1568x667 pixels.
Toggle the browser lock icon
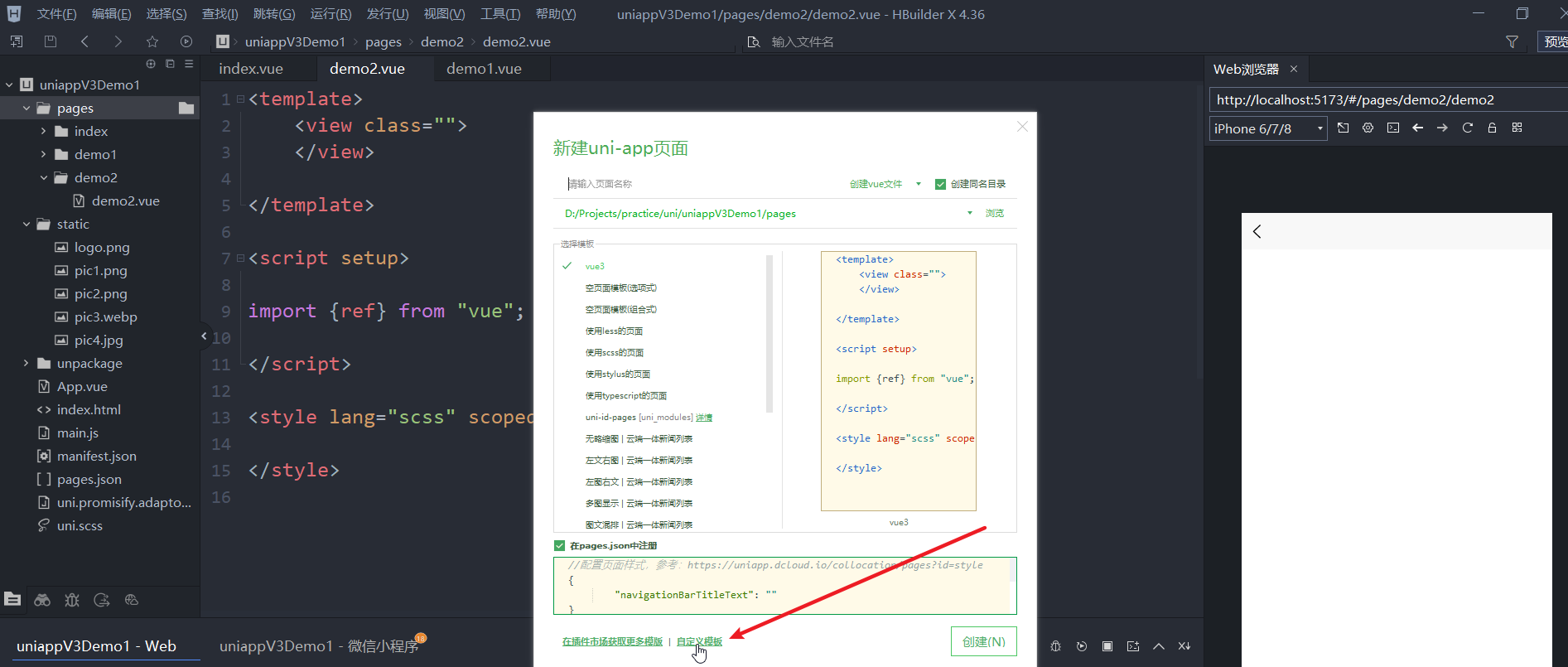point(1493,128)
